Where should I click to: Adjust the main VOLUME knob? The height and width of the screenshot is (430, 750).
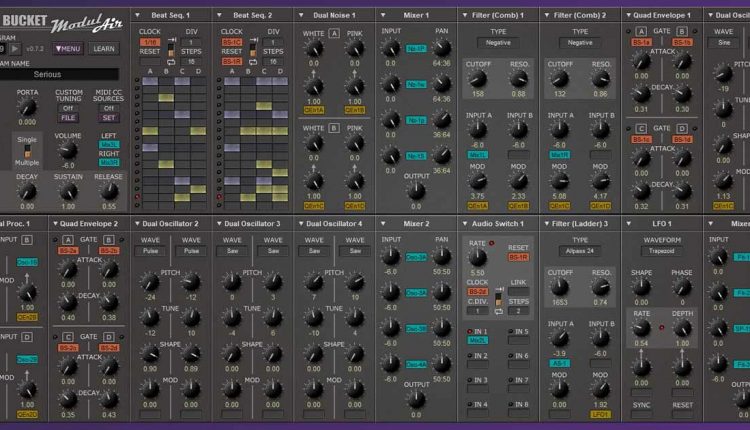[x=68, y=150]
